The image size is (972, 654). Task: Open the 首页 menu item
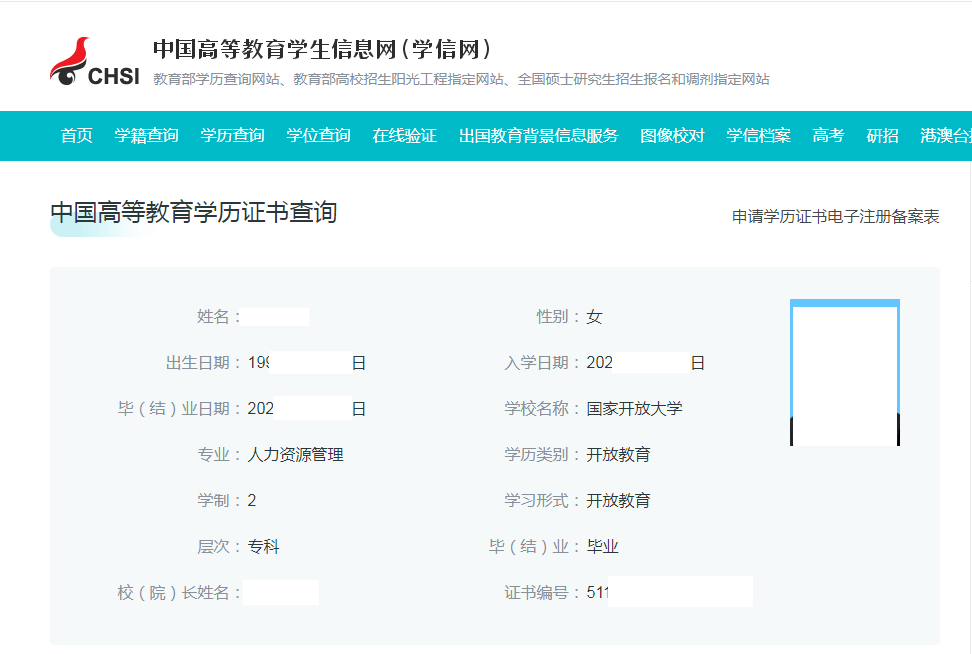pos(77,136)
